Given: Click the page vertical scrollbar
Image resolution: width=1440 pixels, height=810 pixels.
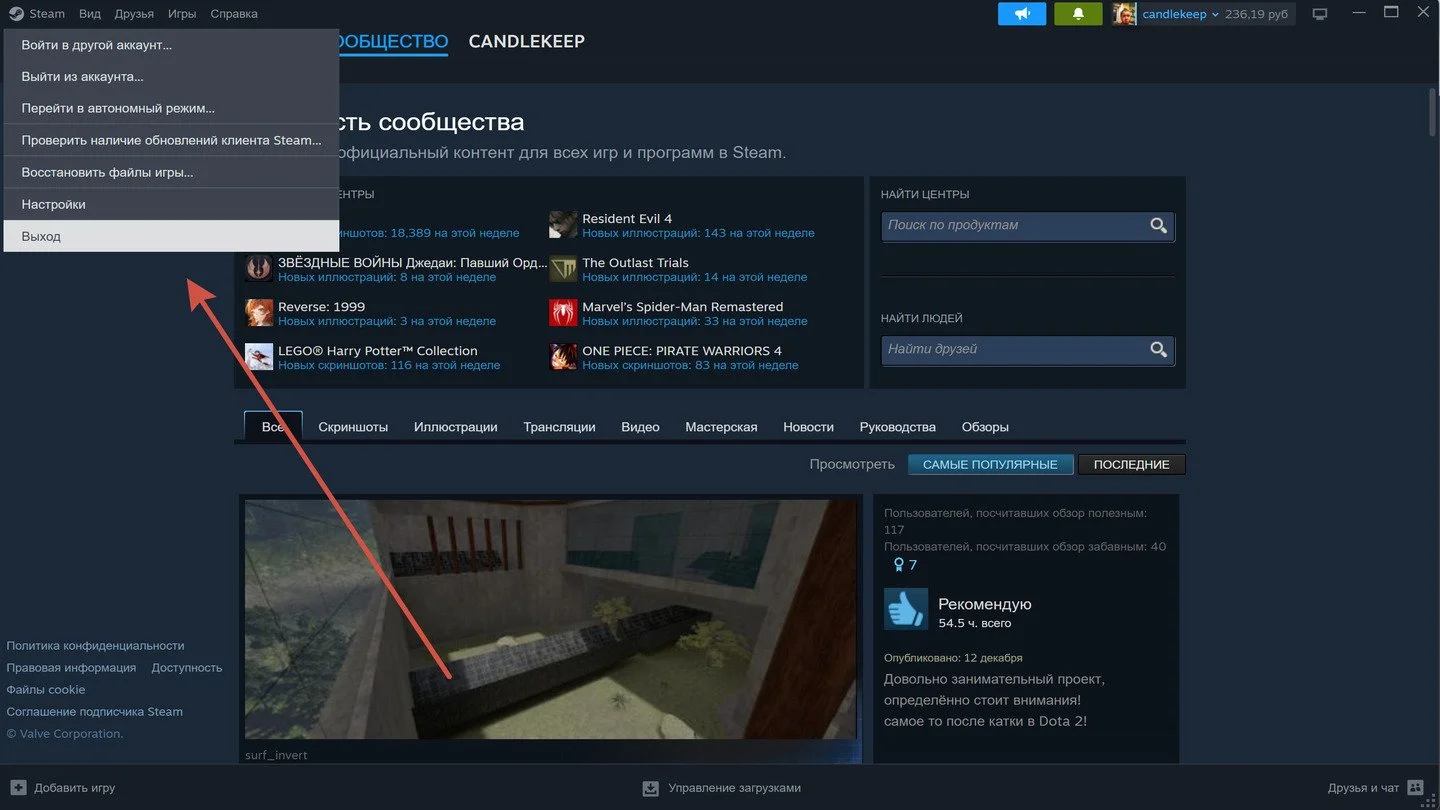Looking at the screenshot, I should tap(1431, 110).
